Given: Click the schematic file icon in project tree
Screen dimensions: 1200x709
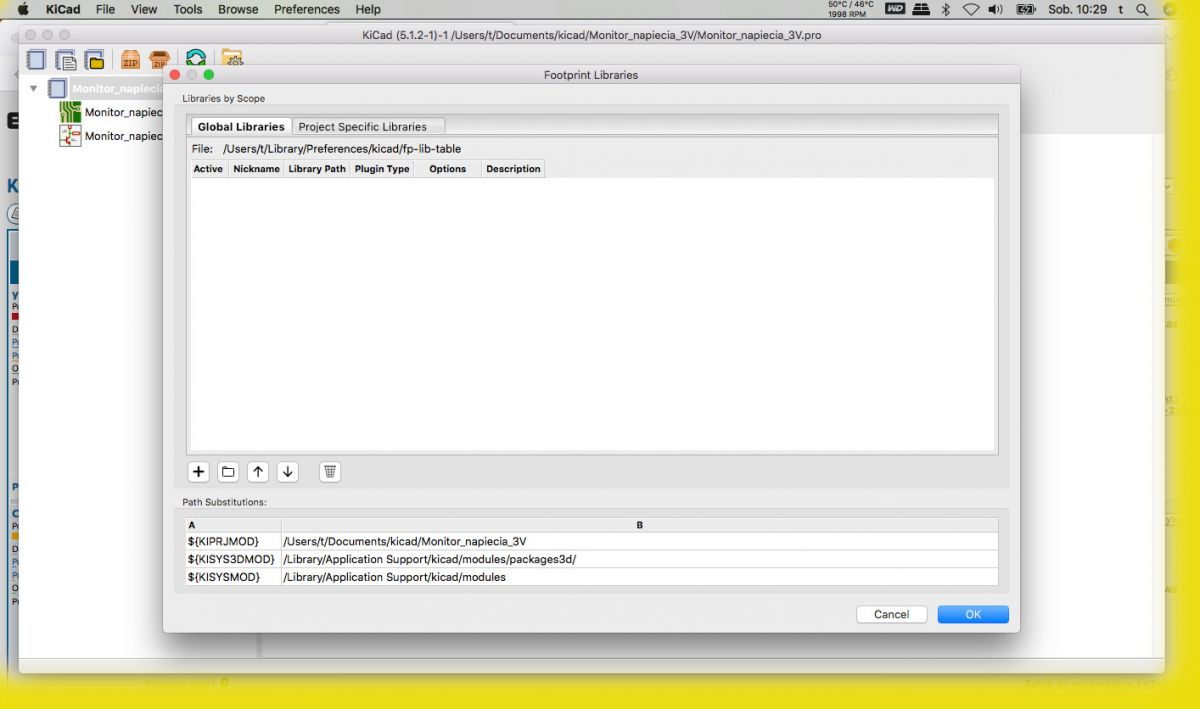Looking at the screenshot, I should click(x=70, y=136).
